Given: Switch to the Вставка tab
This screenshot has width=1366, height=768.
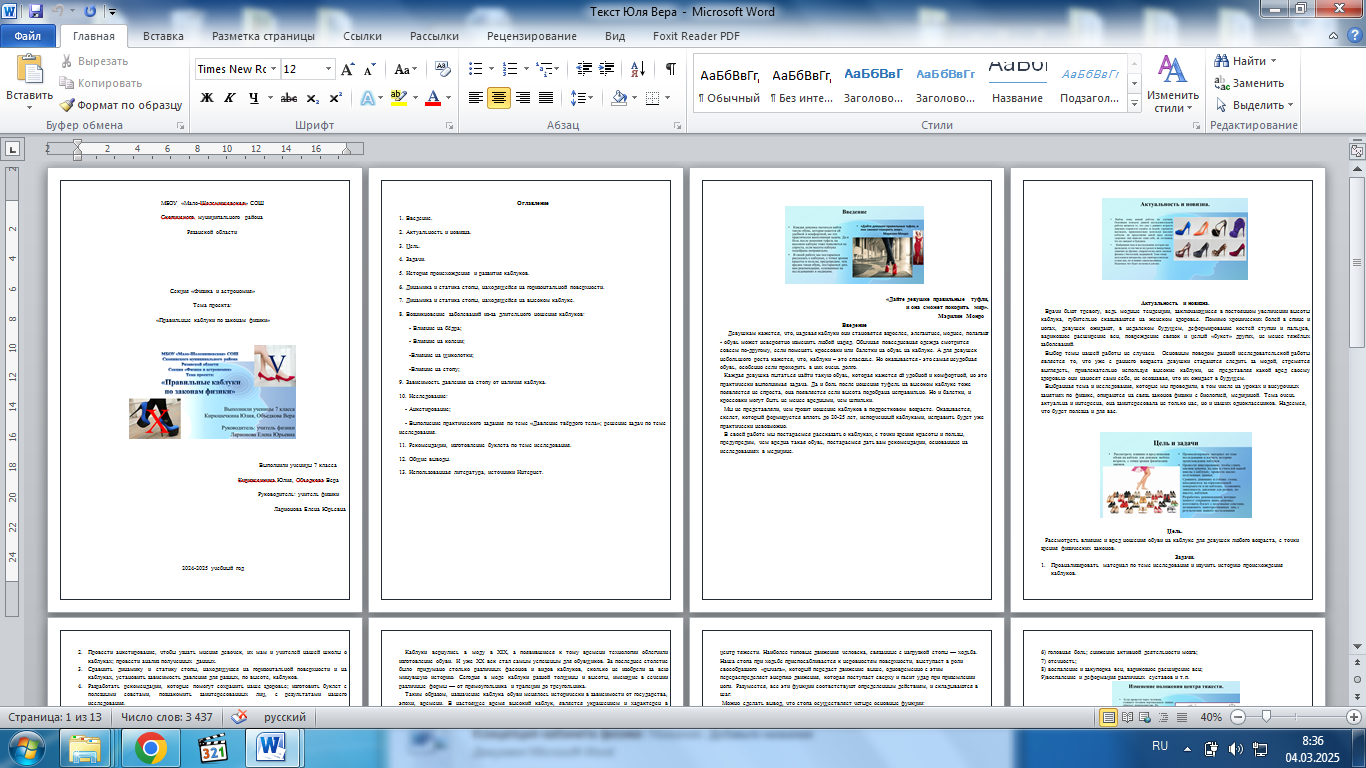Looking at the screenshot, I should click(163, 36).
